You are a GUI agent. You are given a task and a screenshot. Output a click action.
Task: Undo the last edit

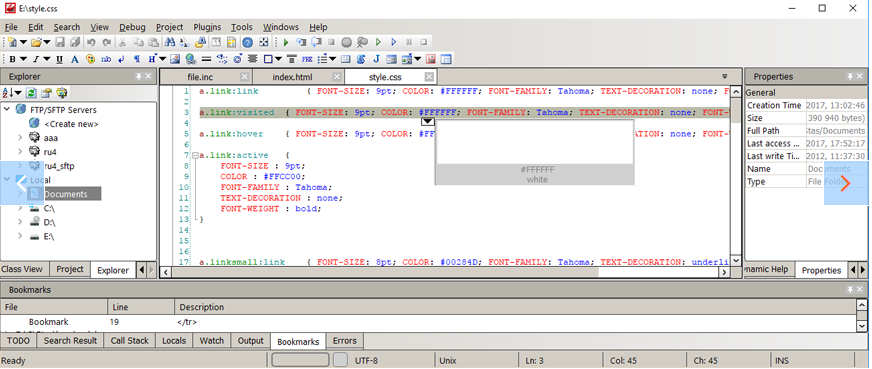(92, 42)
